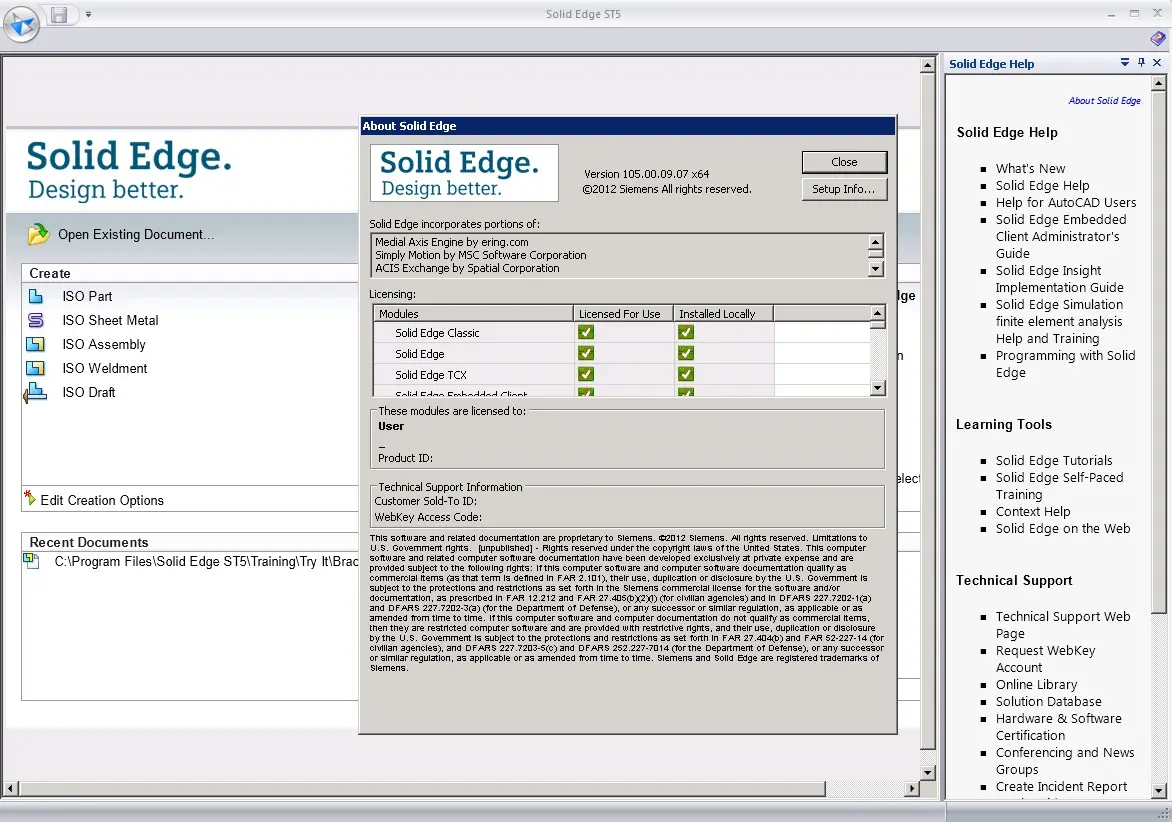Open Technical Support Web Page link
Screen dimensions: 1172x822
[1063, 625]
